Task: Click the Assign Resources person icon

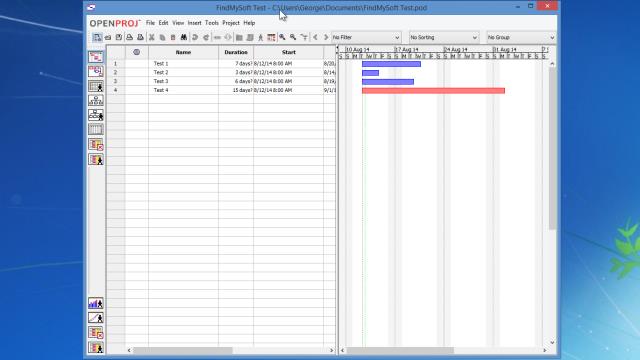Action: [260, 38]
